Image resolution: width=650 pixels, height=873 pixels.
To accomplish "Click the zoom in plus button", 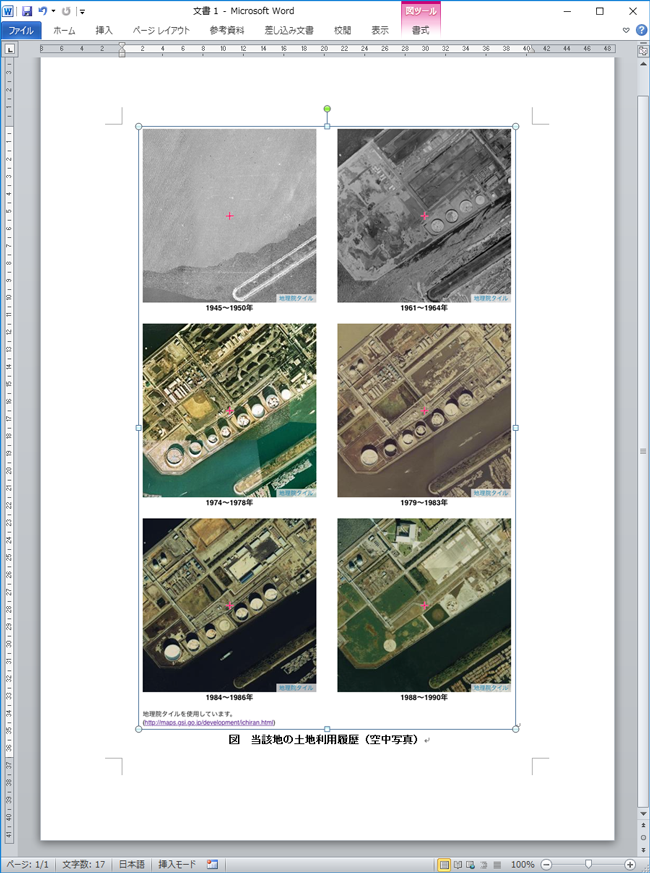I will click(x=630, y=865).
